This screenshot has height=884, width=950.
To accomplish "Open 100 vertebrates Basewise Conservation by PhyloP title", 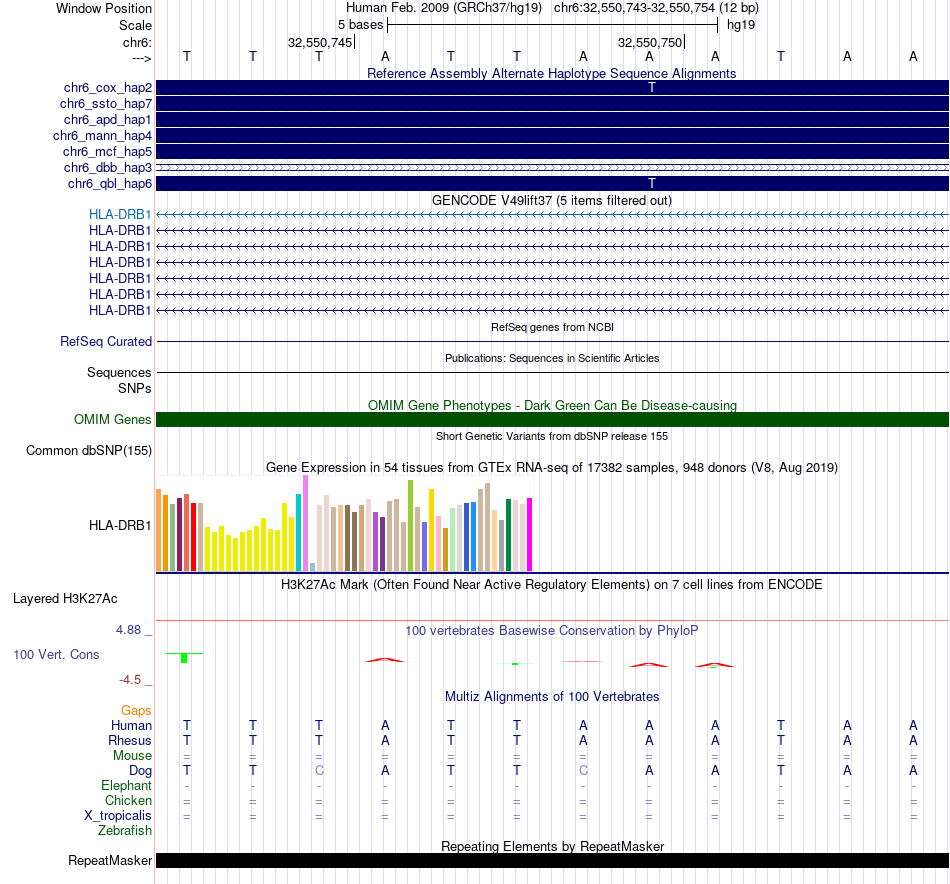I will tap(551, 631).
